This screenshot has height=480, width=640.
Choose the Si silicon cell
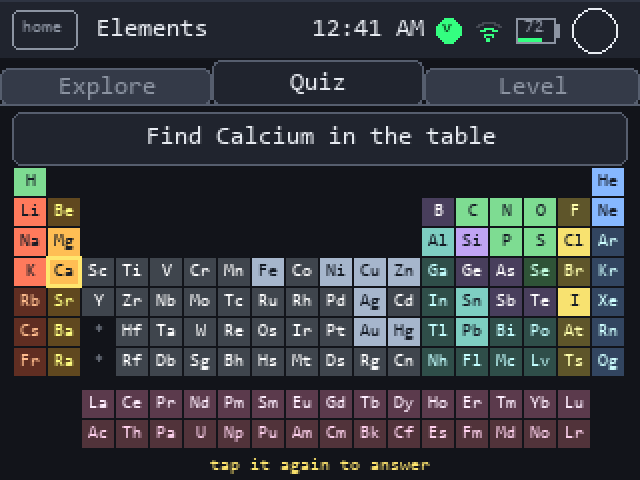(x=472, y=242)
